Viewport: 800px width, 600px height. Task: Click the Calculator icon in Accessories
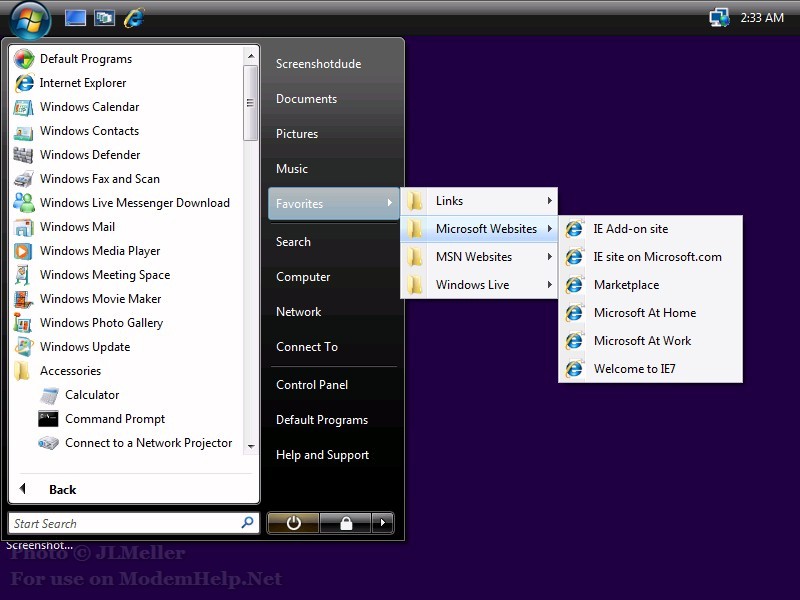(x=49, y=395)
